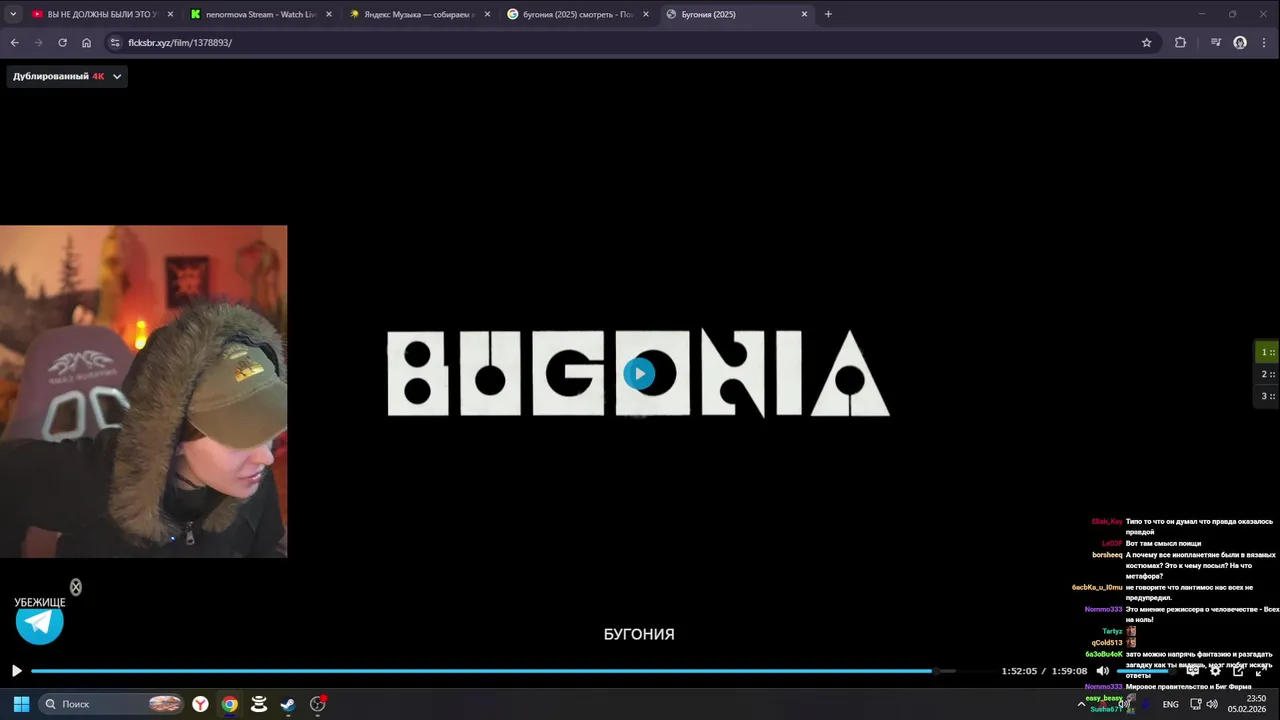Show hidden system tray icons
Image resolution: width=1280 pixels, height=720 pixels.
[x=1081, y=704]
